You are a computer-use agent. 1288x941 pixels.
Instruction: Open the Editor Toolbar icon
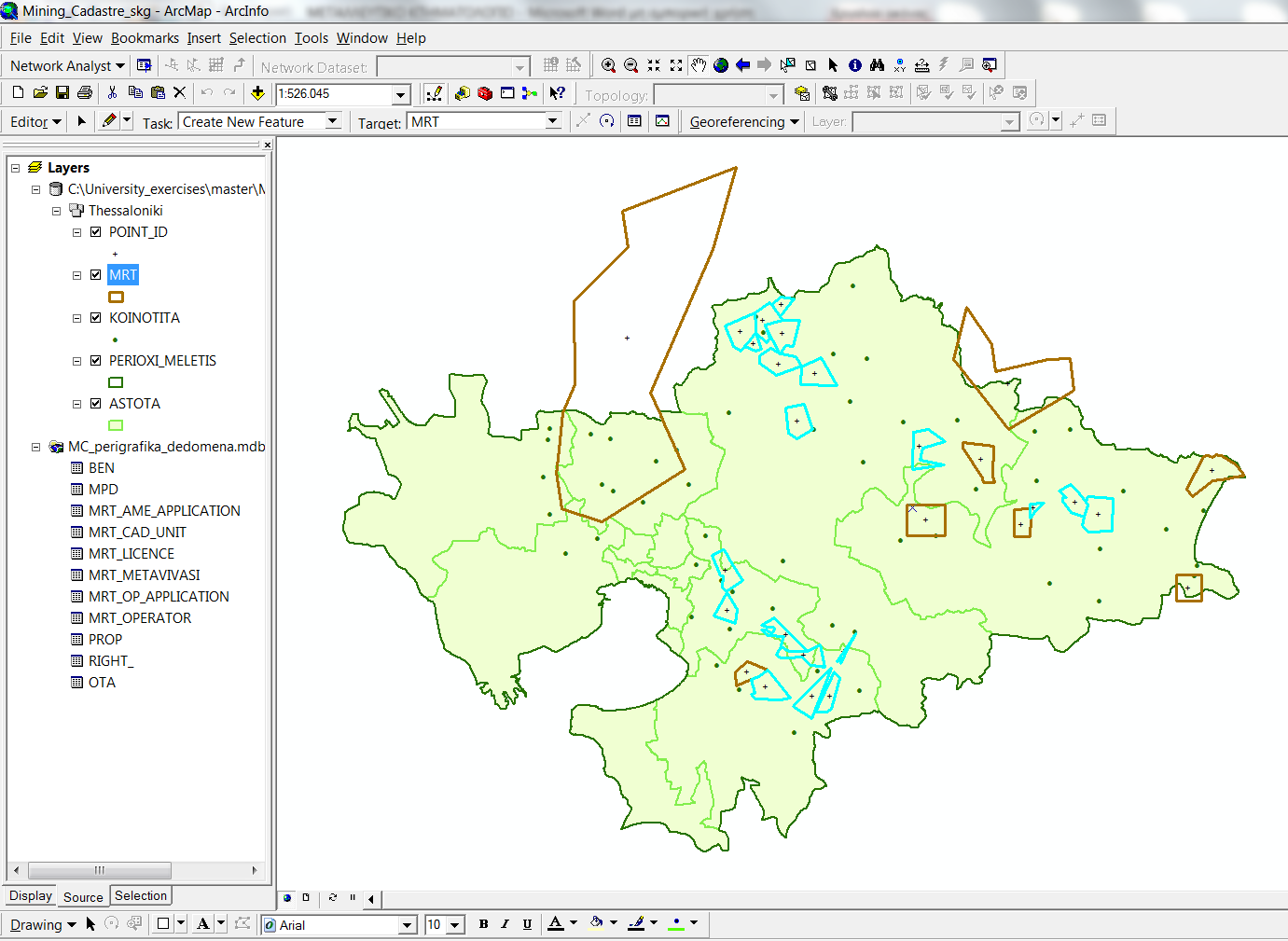pyautogui.click(x=435, y=93)
